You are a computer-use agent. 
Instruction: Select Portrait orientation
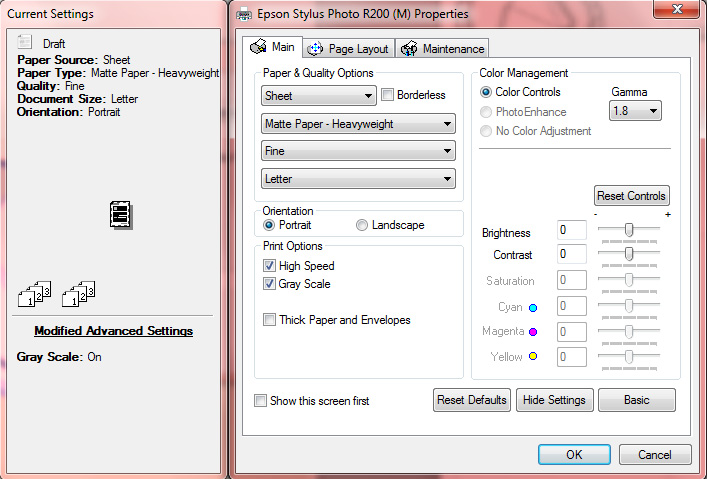[x=269, y=225]
